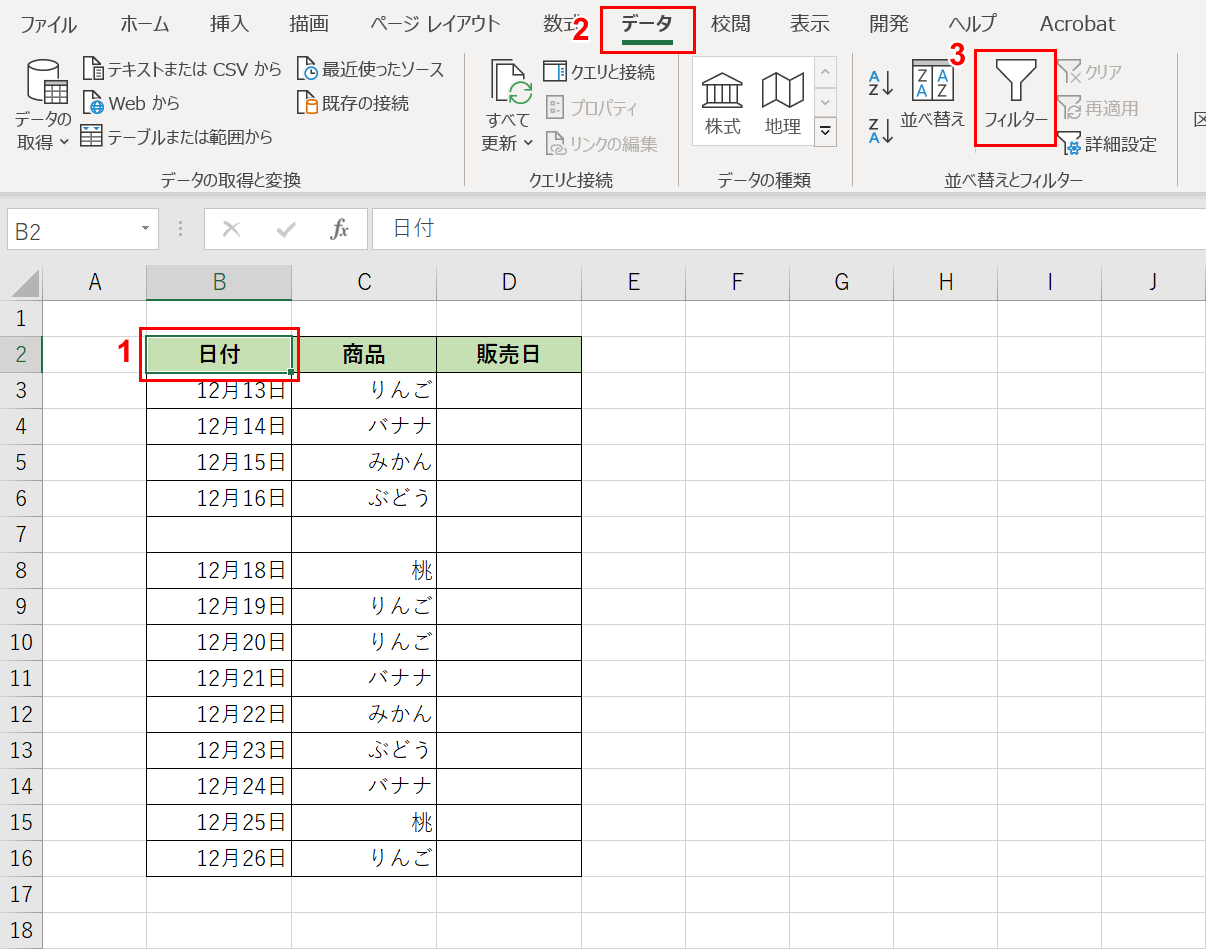This screenshot has height=949, width=1206.
Task: Expand the data types gallery more arrow
Action: click(825, 131)
